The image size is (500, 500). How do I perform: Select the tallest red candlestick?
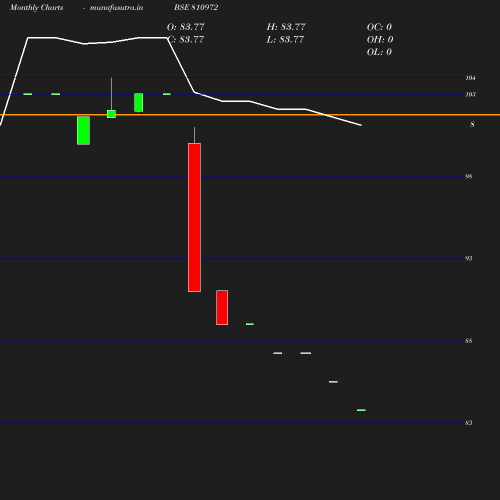[194, 217]
